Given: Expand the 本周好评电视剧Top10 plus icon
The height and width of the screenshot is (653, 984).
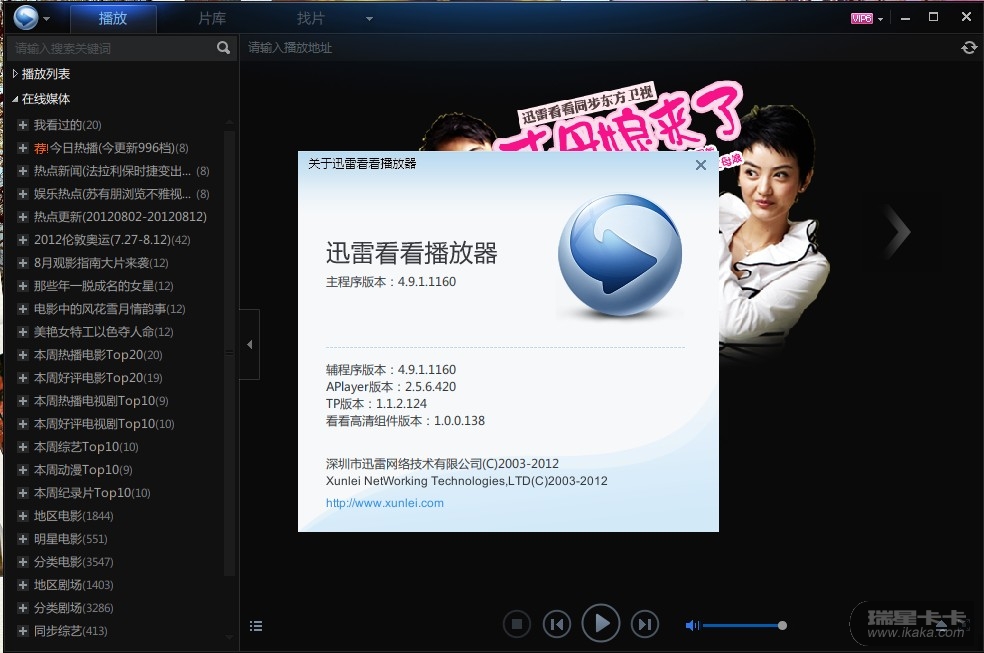Looking at the screenshot, I should [23, 424].
